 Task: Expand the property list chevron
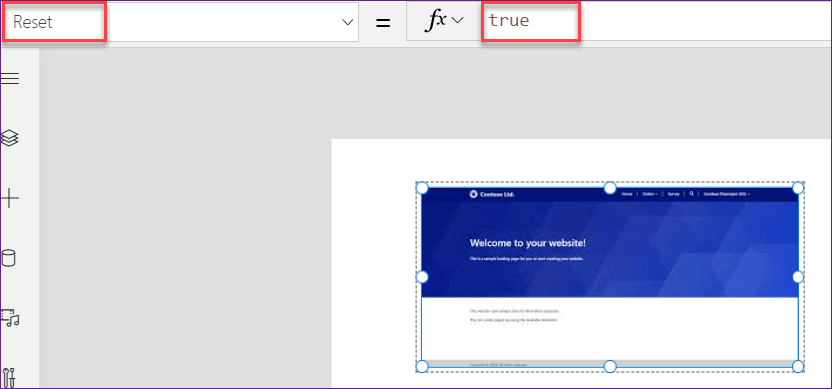click(347, 22)
